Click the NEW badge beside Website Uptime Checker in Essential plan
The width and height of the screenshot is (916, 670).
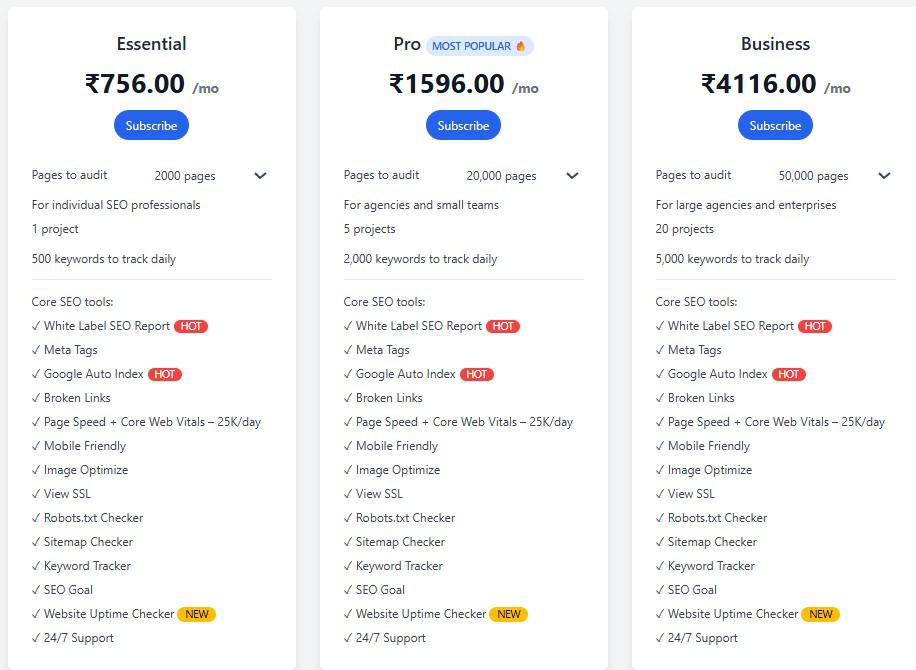click(197, 614)
